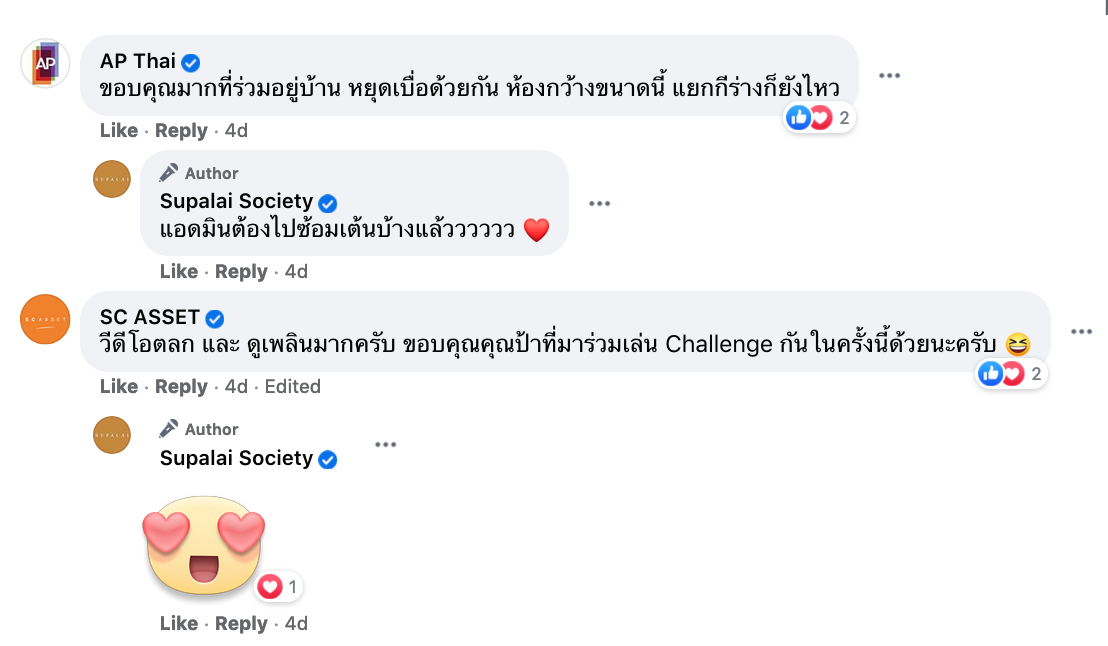Reply to SC ASSET's comment
Viewport: 1108px width, 646px height.
[x=181, y=387]
